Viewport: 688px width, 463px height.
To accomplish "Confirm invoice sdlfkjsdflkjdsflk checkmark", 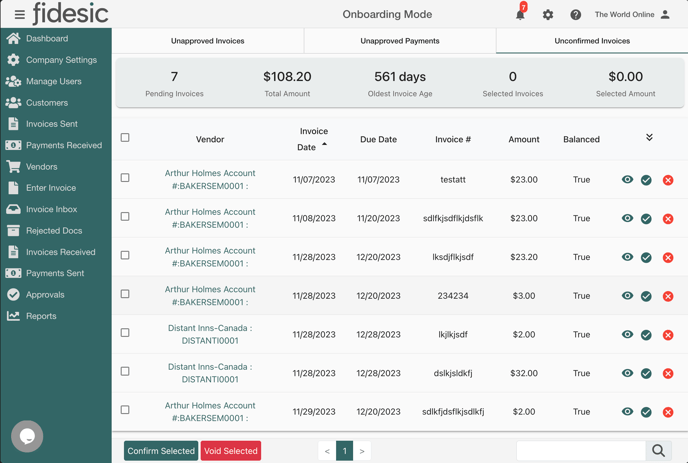I will [x=646, y=219].
